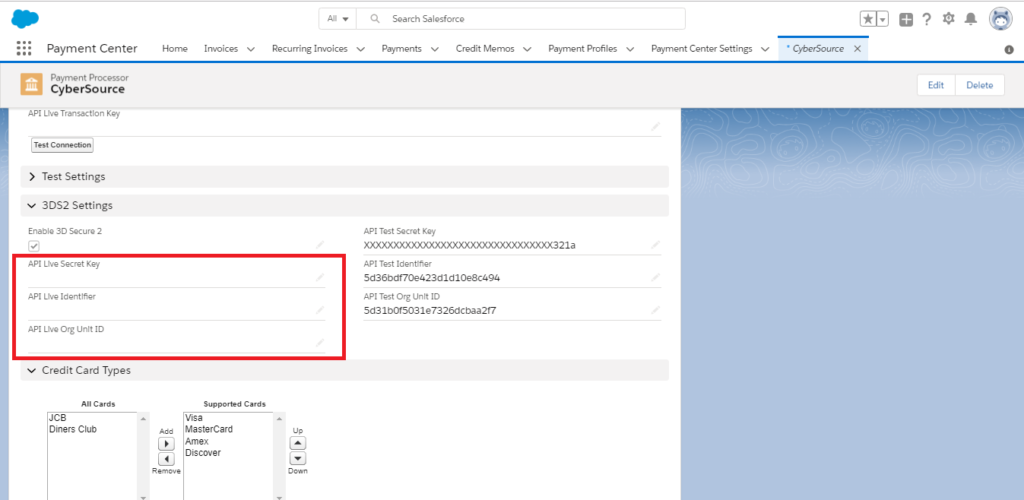
Task: Click the Favorites star icon
Action: pos(868,19)
